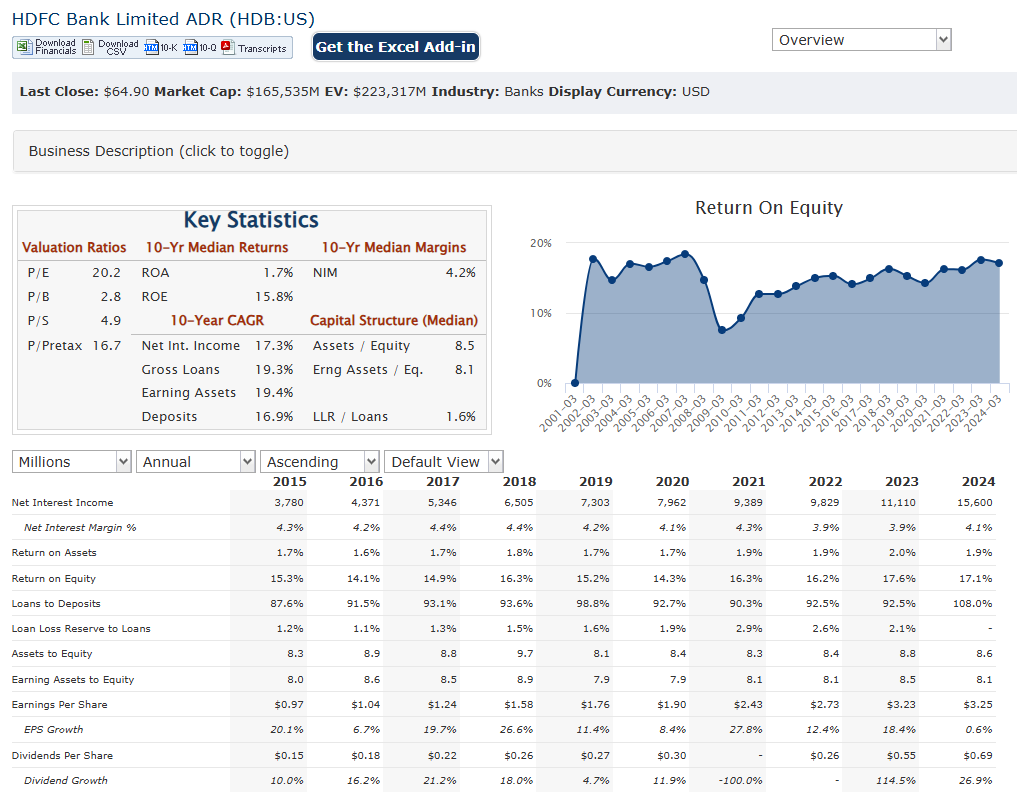Image resolution: width=1017 pixels, height=804 pixels.
Task: Open the 10-K filing icon
Action: pyautogui.click(x=151, y=47)
